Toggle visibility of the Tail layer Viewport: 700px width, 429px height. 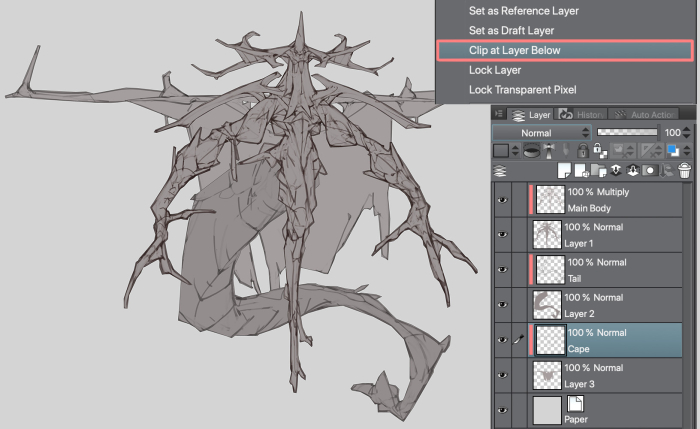[502, 270]
